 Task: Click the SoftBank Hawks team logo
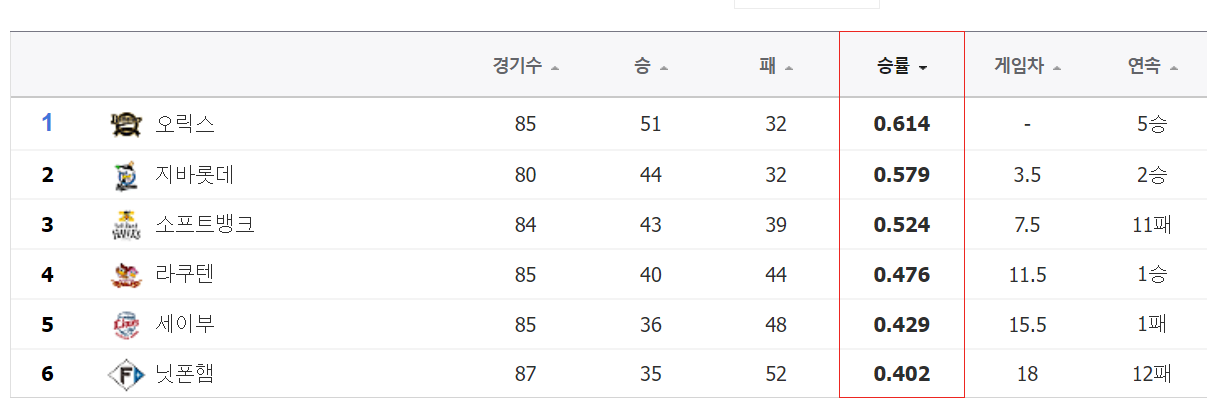coord(127,225)
